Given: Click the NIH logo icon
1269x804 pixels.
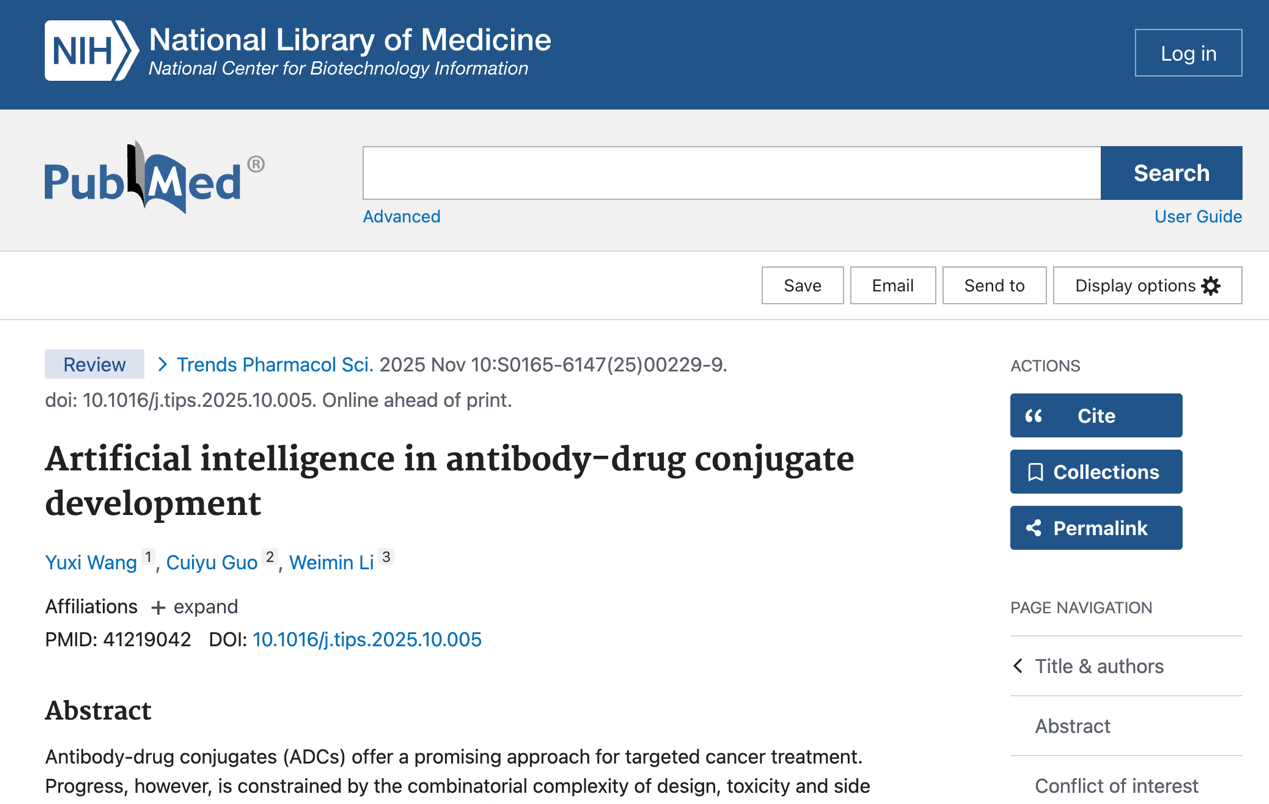Looking at the screenshot, I should [x=91, y=51].
